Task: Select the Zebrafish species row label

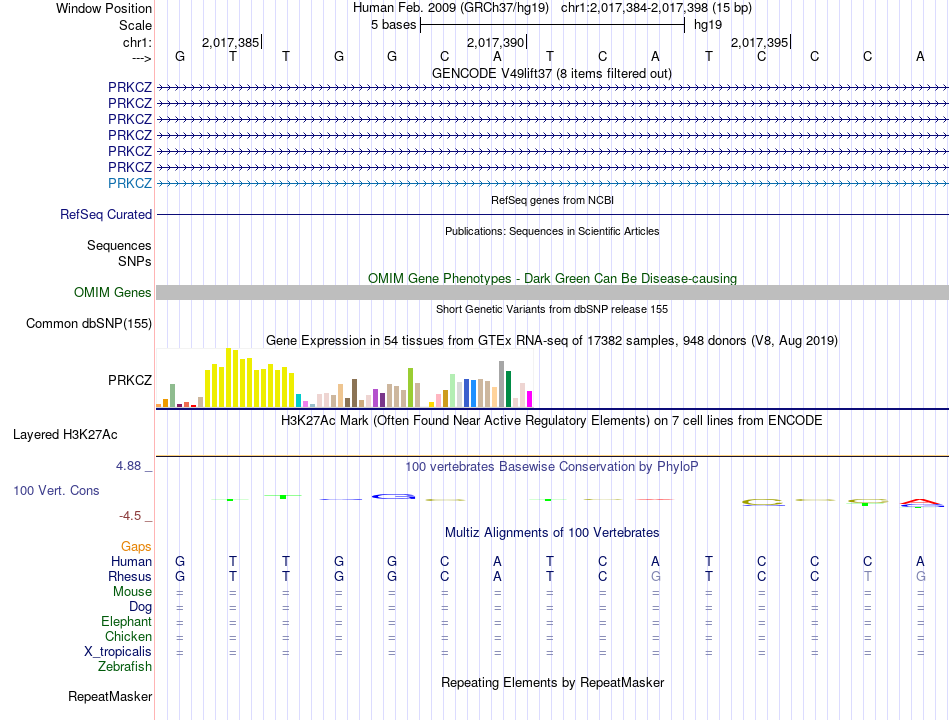Action: point(125,667)
